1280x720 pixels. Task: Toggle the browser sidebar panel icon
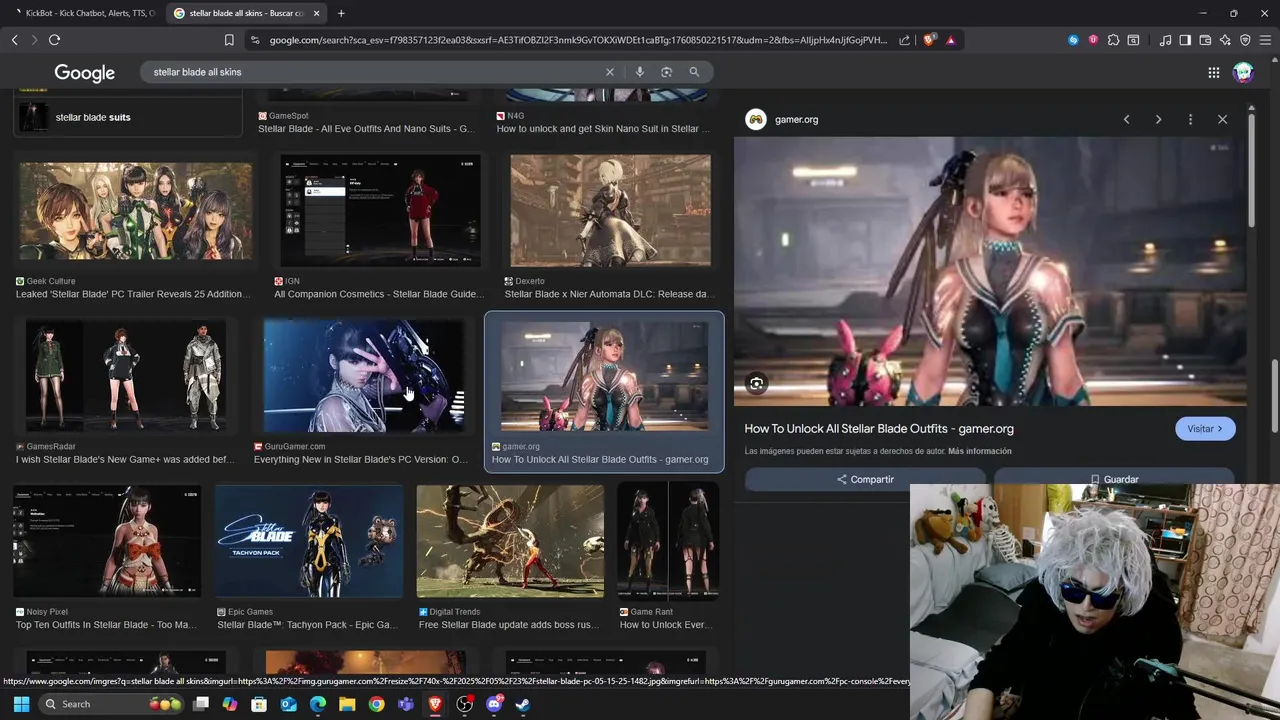click(1185, 40)
